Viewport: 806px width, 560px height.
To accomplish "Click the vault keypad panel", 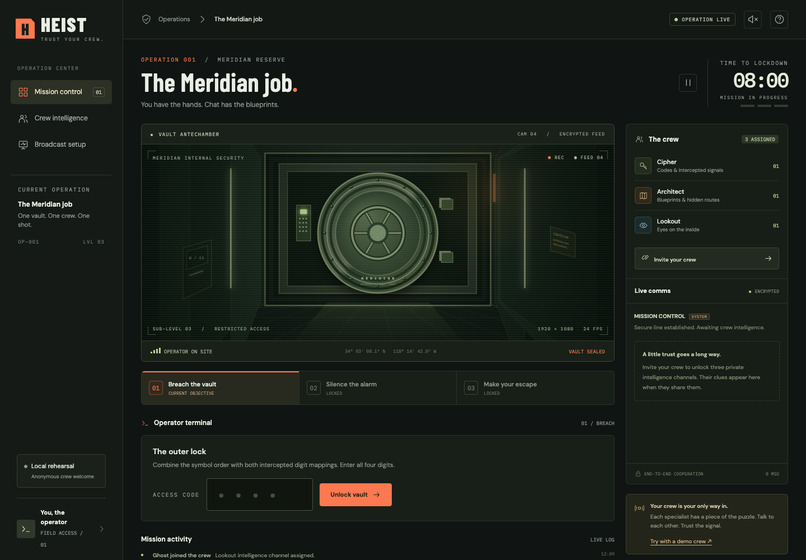I will point(303,223).
